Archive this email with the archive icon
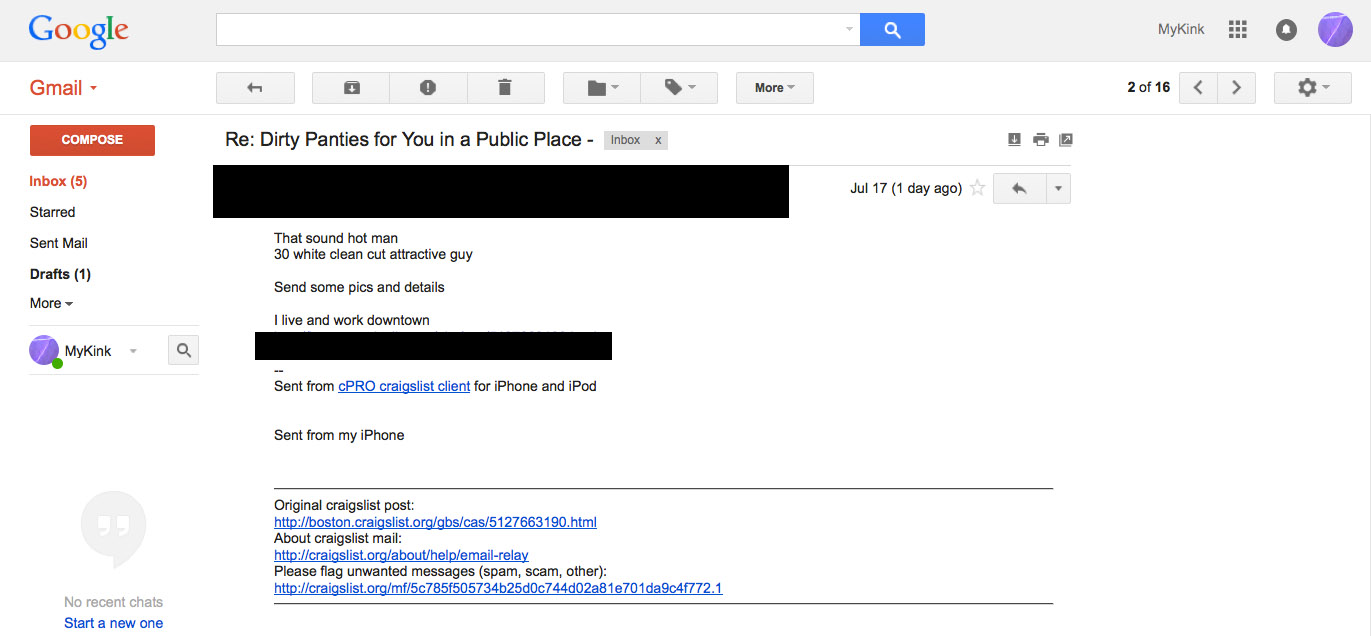Viewport: 1371px width, 636px height. click(x=351, y=88)
